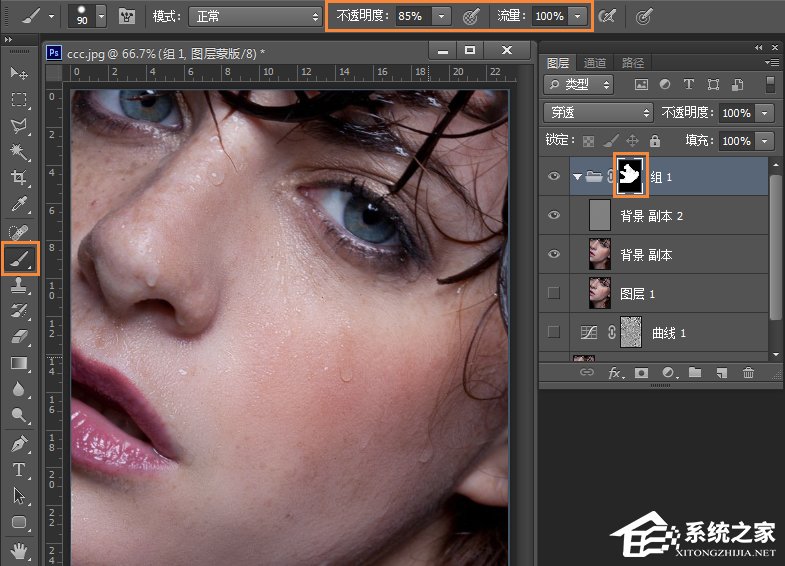Viewport: 785px width, 566px height.
Task: Switch to the 通道 tab
Action: [594, 62]
